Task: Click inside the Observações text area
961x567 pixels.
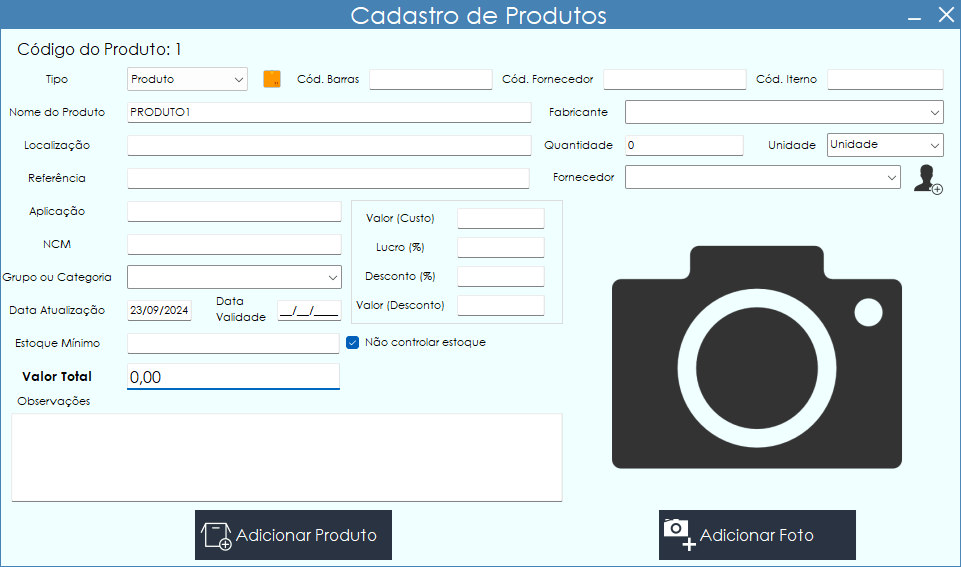Action: pos(286,457)
